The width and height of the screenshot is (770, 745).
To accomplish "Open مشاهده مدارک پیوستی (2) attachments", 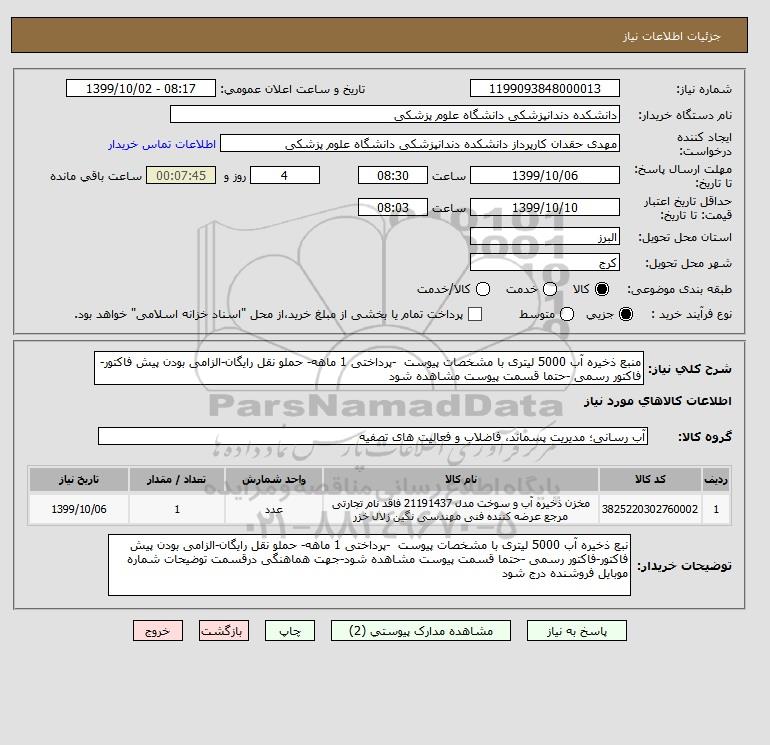I will pos(421,631).
